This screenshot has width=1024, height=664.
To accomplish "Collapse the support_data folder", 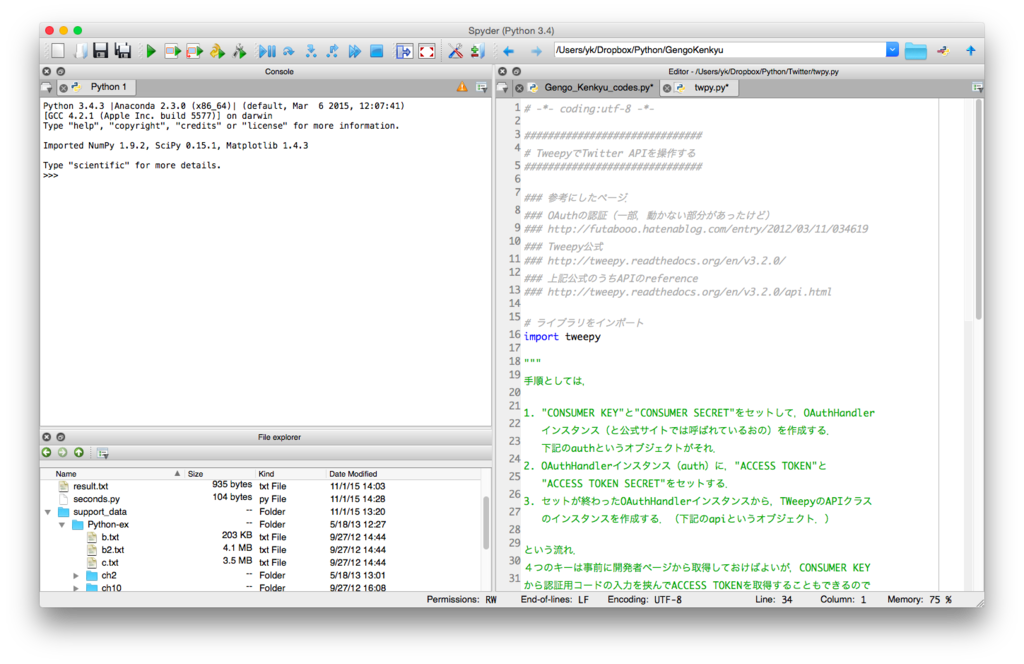I will pos(48,512).
